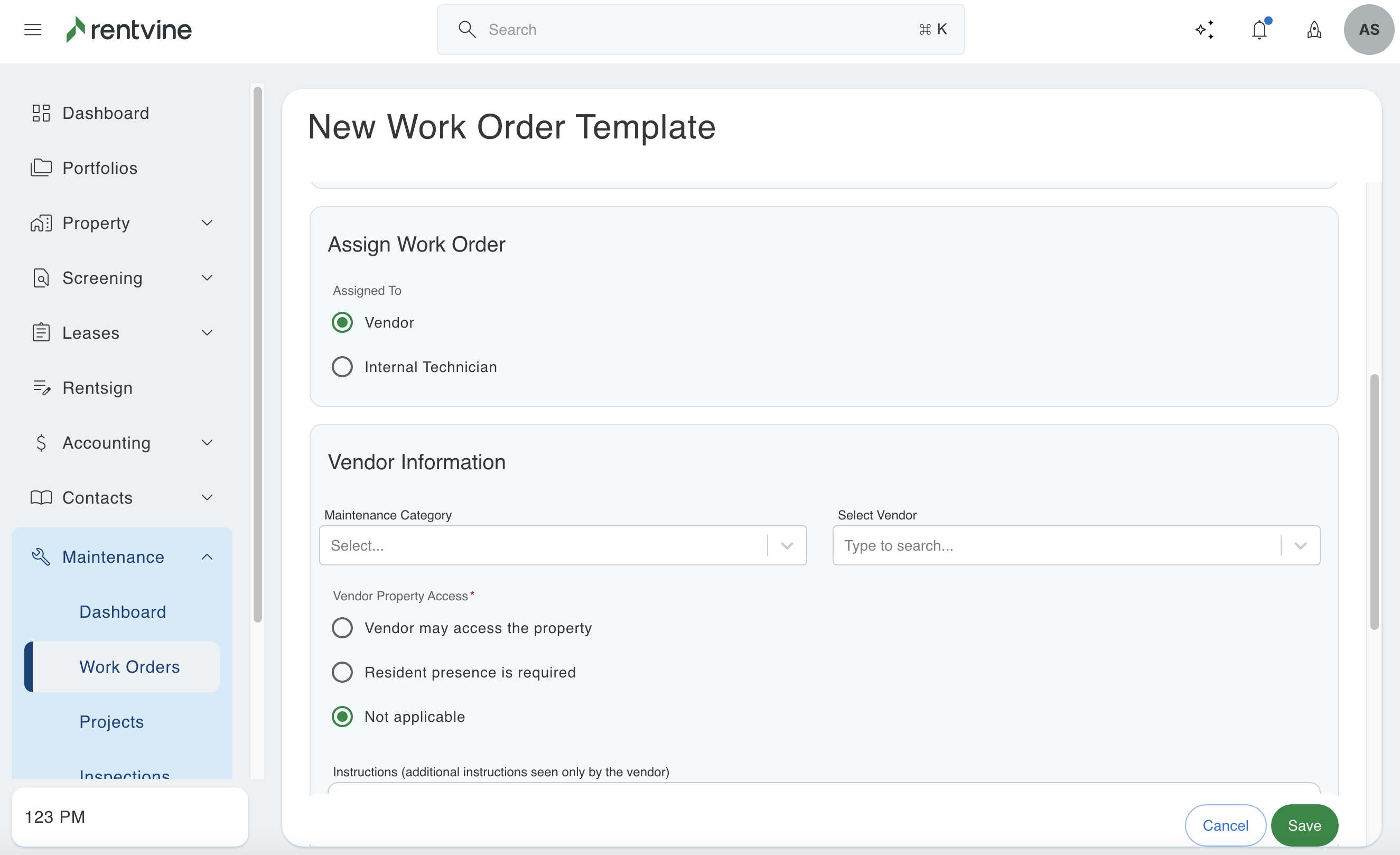1400x855 pixels.
Task: Click the rocket launch icon
Action: pyautogui.click(x=1314, y=30)
